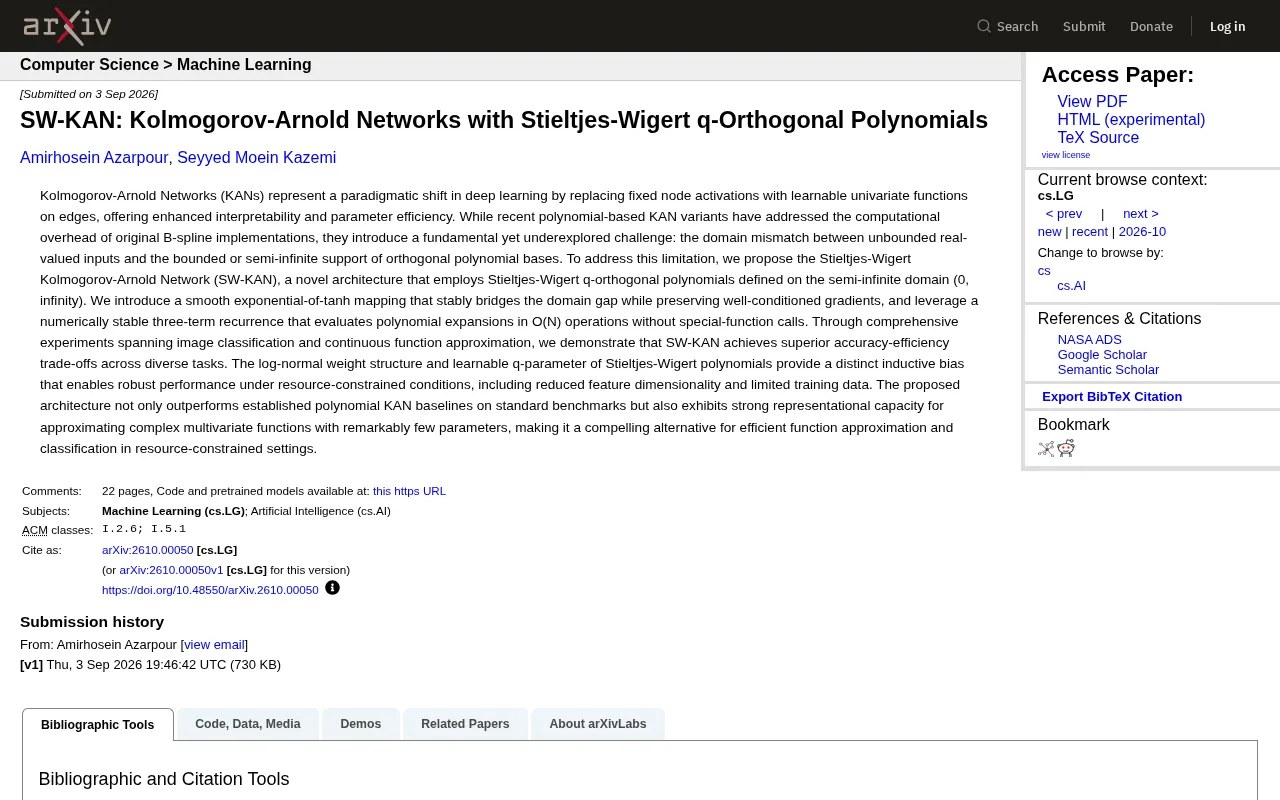Download the TeX Source
Viewport: 1280px width, 800px height.
[x=1098, y=138]
